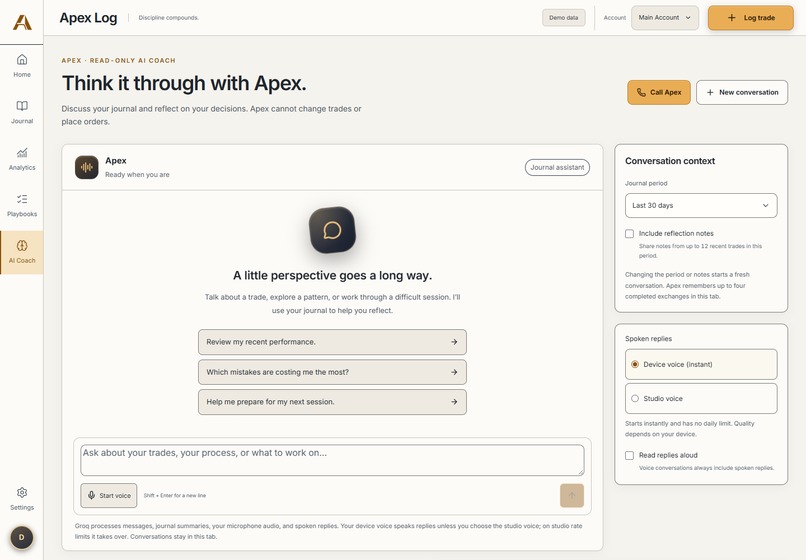This screenshot has height=560, width=806.
Task: Click 'Shift + Enter for a new line' hint
Action: [x=175, y=496]
